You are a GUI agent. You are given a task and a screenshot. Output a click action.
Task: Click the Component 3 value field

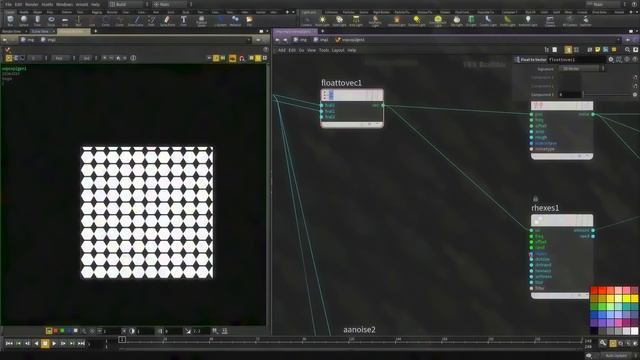coord(570,95)
